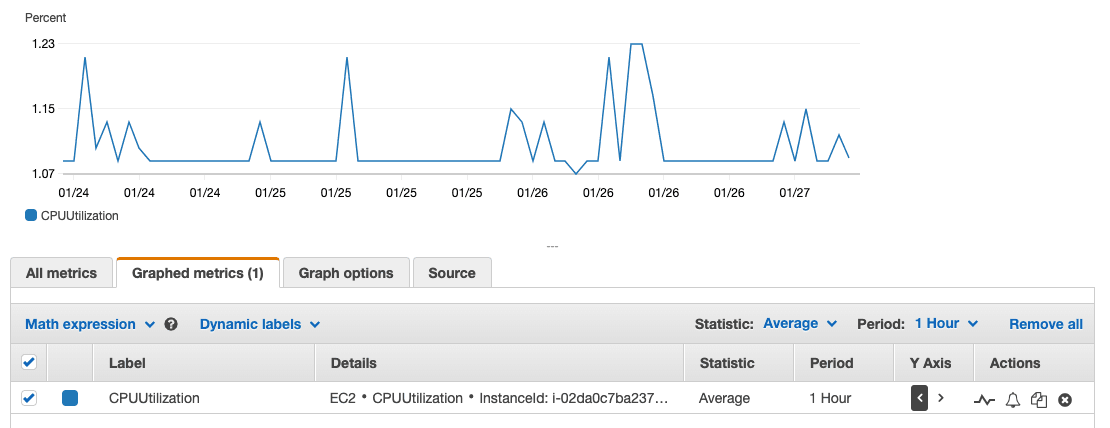Change the CPUUtilization row color swatch
Screen dimensions: 1110x428
click(x=70, y=398)
